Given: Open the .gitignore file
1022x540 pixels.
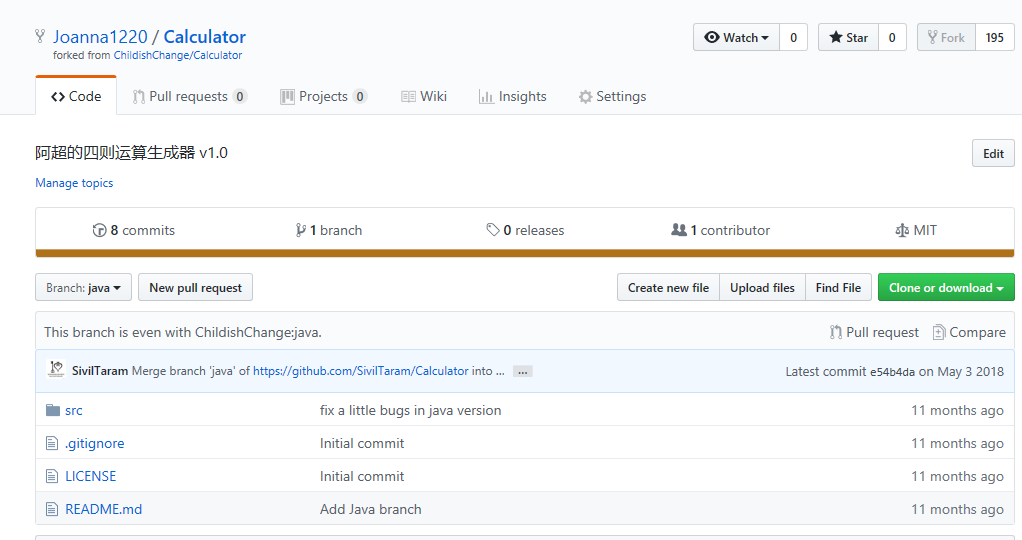Looking at the screenshot, I should click(x=95, y=443).
